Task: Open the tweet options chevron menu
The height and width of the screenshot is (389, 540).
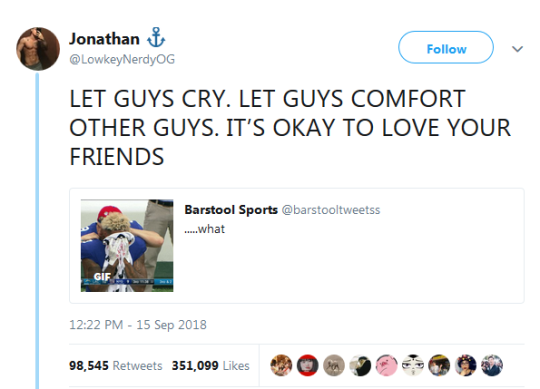Action: [x=517, y=49]
